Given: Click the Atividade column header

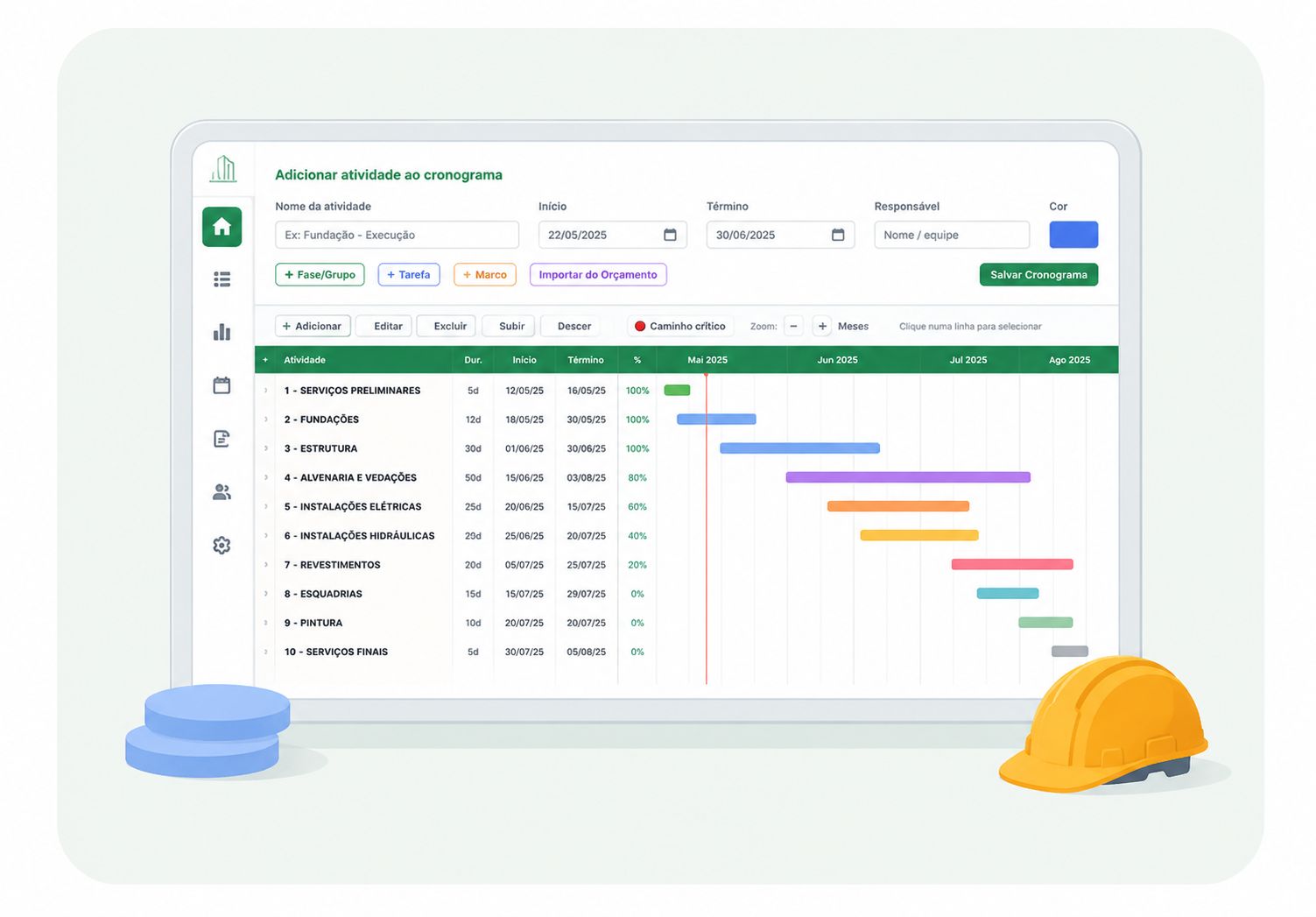Looking at the screenshot, I should click(x=305, y=360).
